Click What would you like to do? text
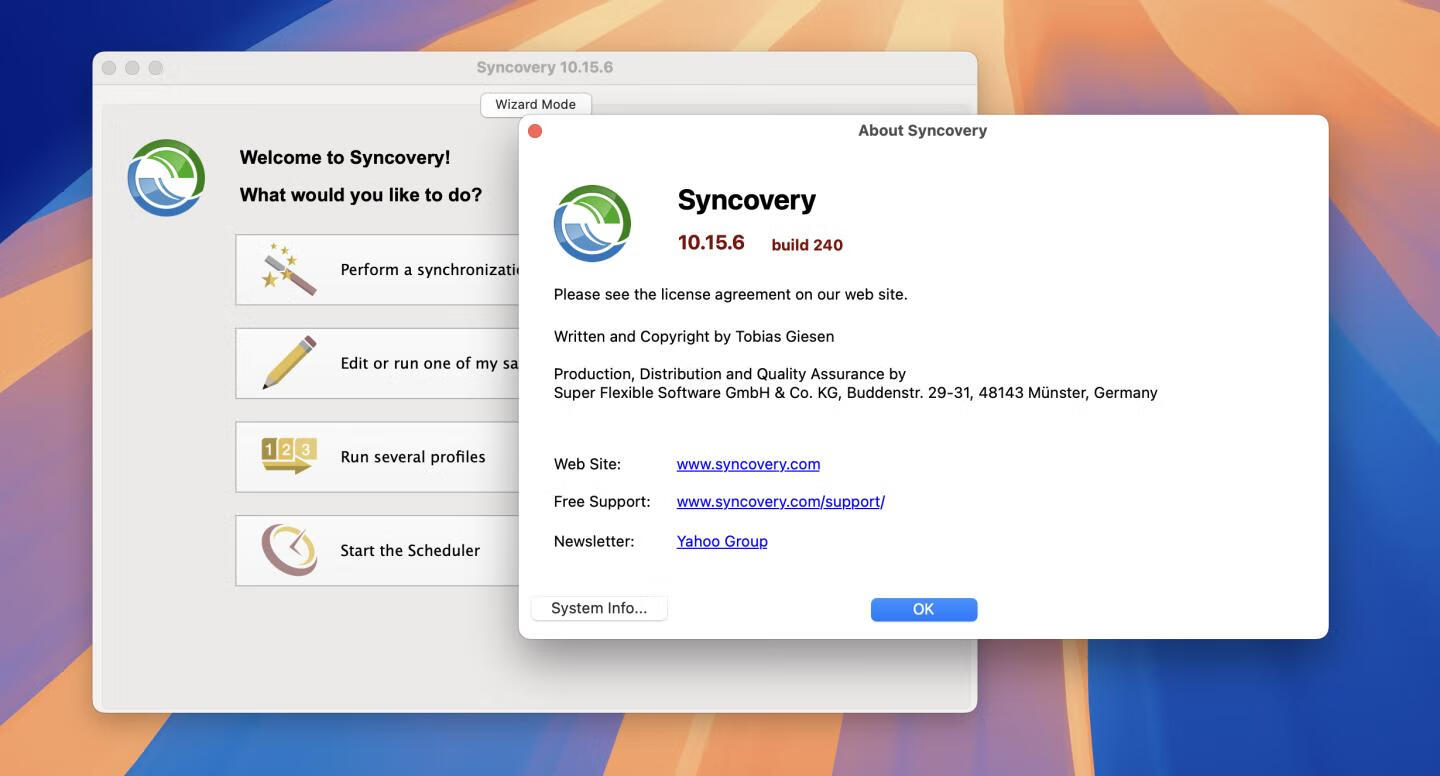 (x=361, y=195)
